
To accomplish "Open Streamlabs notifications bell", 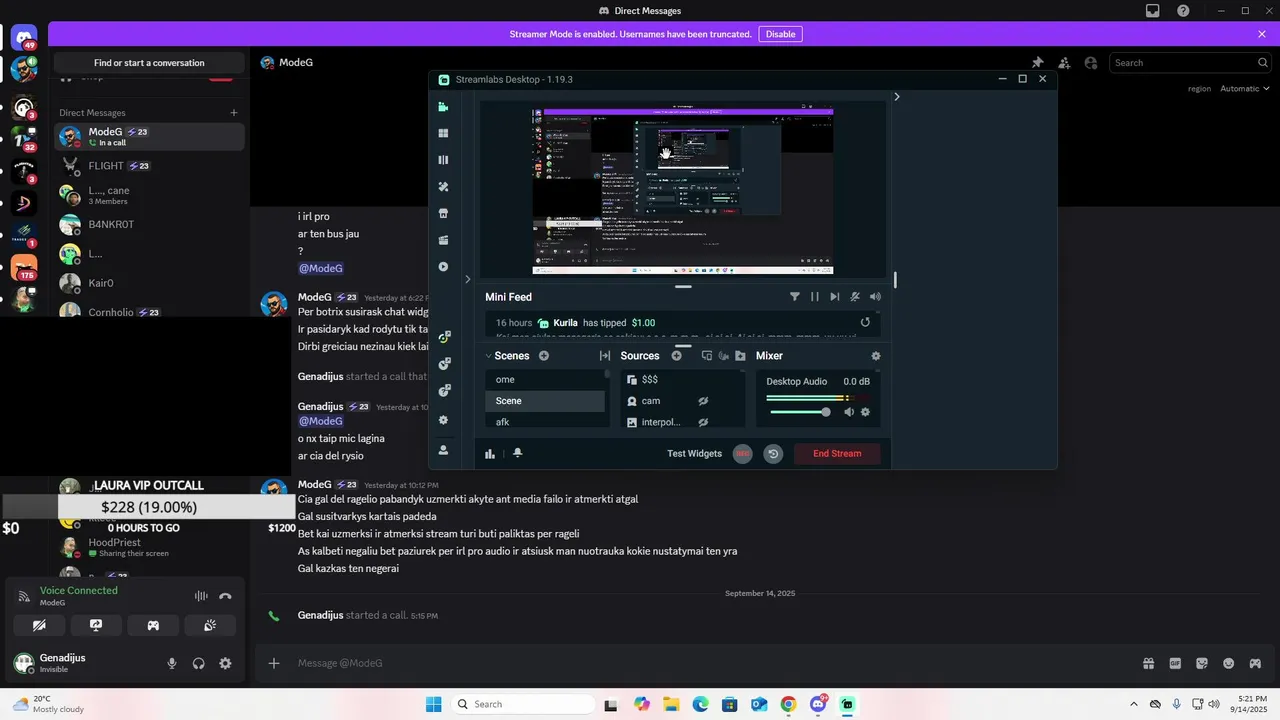I will [x=518, y=453].
